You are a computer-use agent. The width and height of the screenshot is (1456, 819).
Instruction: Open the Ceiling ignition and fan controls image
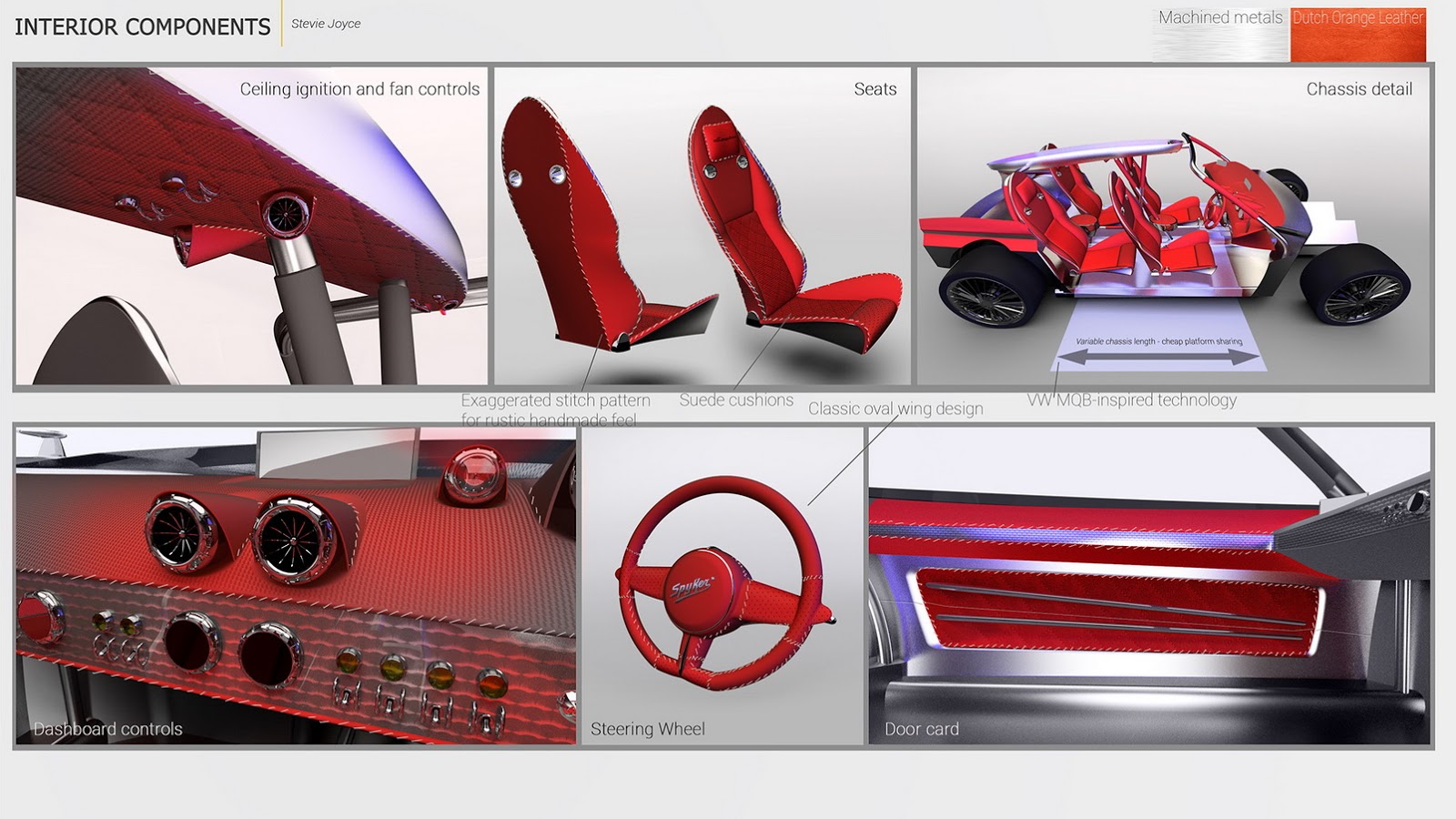(251, 227)
